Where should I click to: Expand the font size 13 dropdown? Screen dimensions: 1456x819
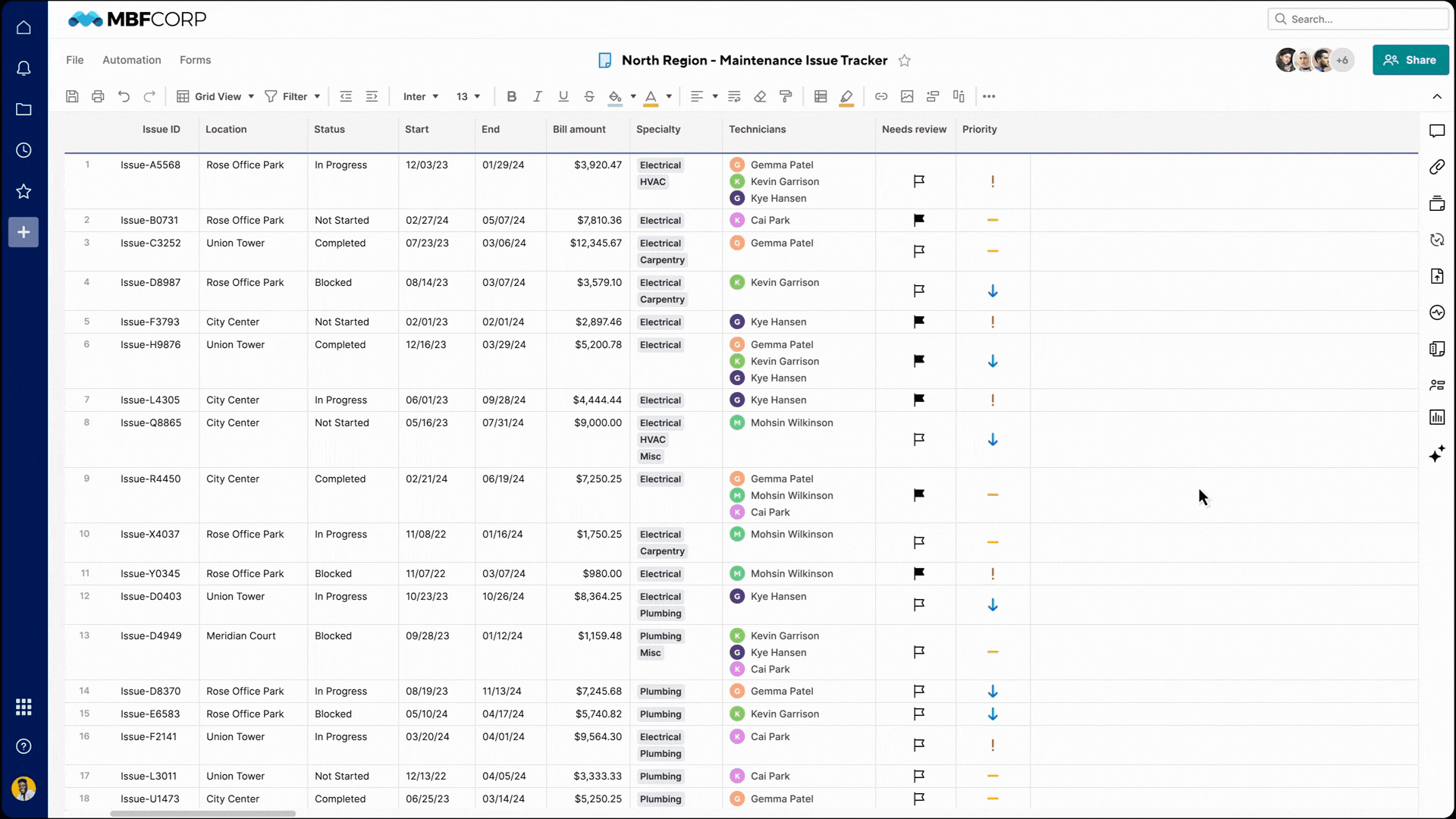(468, 96)
